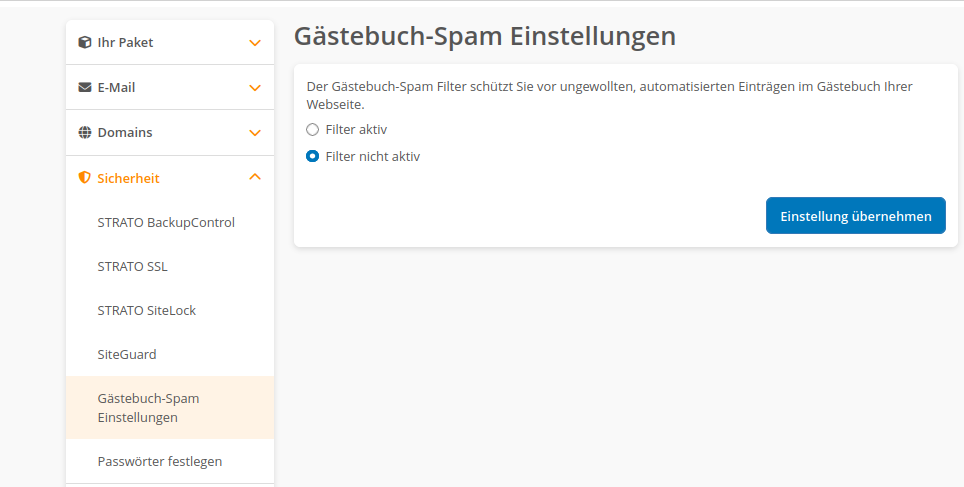Image resolution: width=964 pixels, height=487 pixels.
Task: Go to STRATO SiteLock page
Action: (147, 310)
